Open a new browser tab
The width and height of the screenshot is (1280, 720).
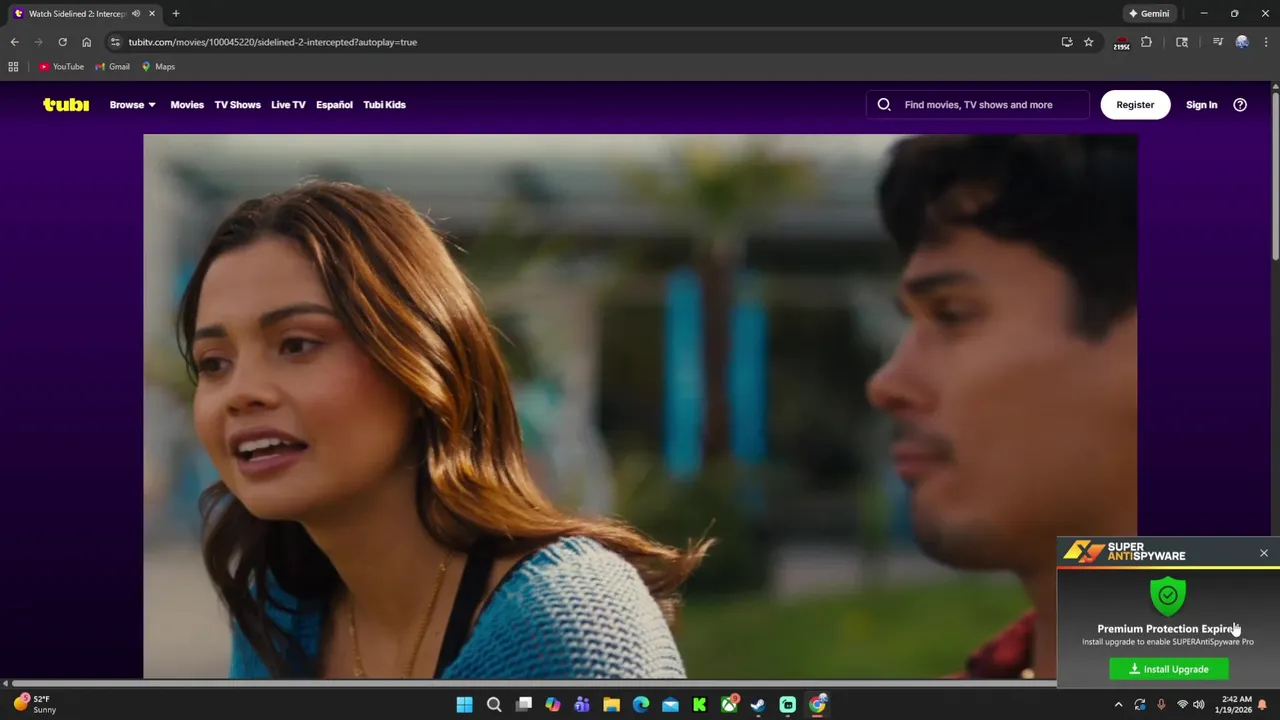[176, 14]
